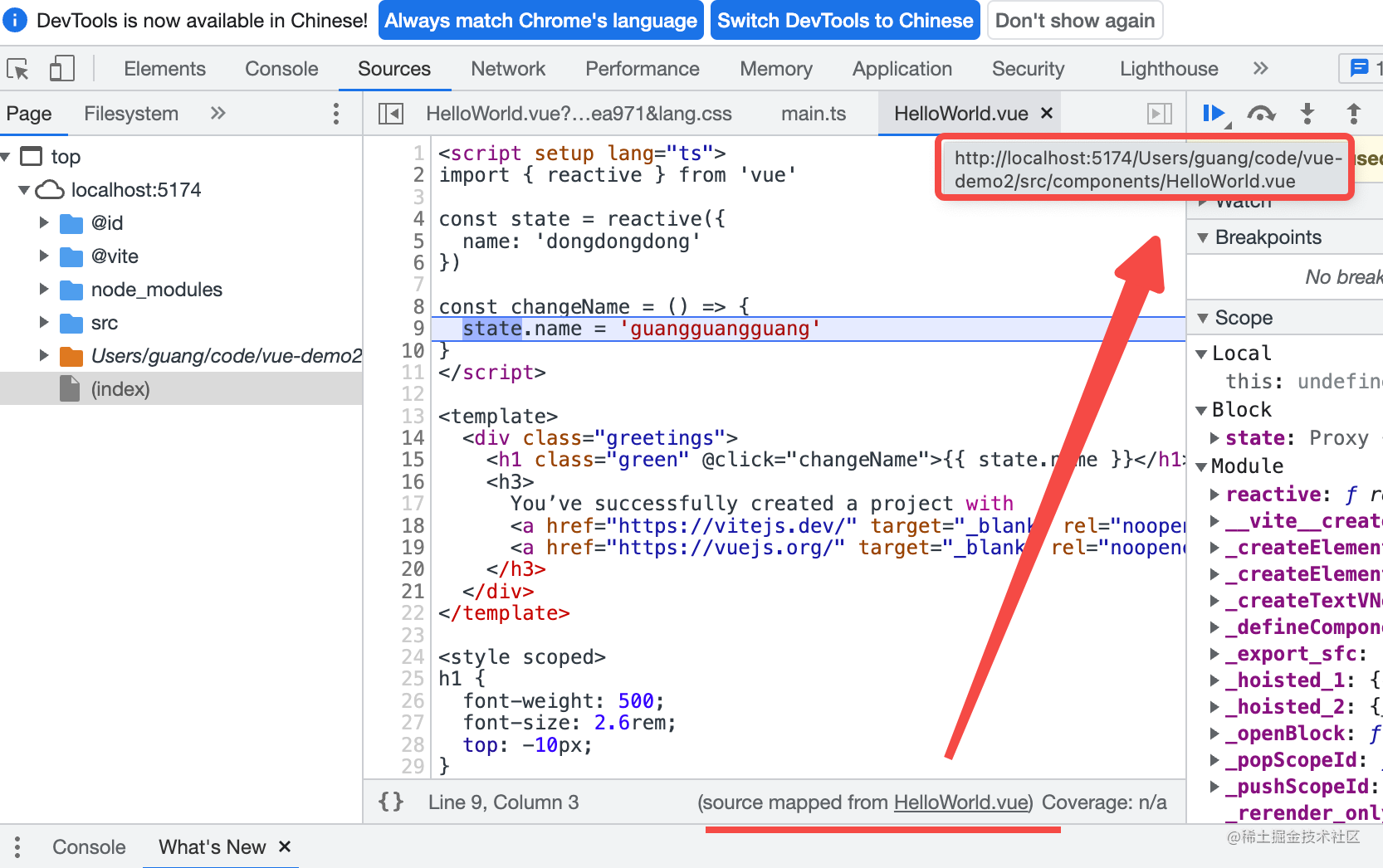Toggle the file navigator sidebar icon

point(390,114)
